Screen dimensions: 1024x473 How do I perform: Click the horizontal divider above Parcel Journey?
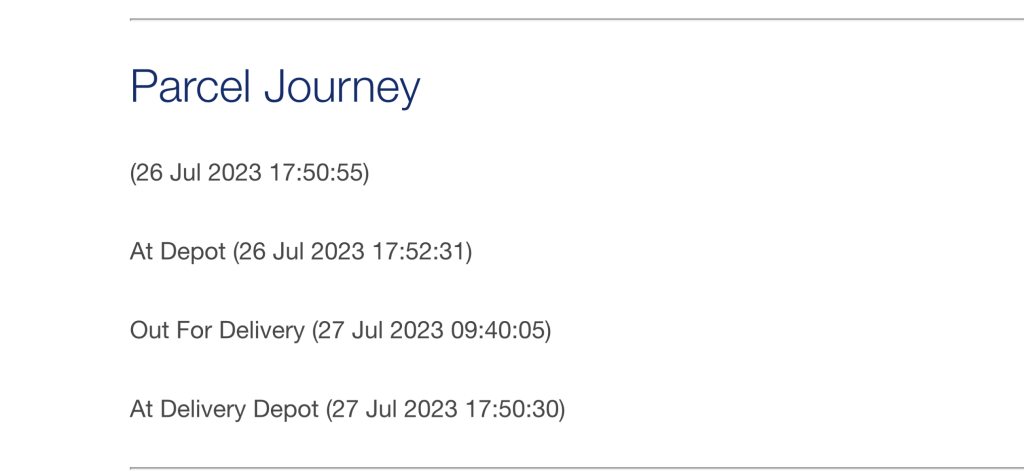(x=576, y=19)
